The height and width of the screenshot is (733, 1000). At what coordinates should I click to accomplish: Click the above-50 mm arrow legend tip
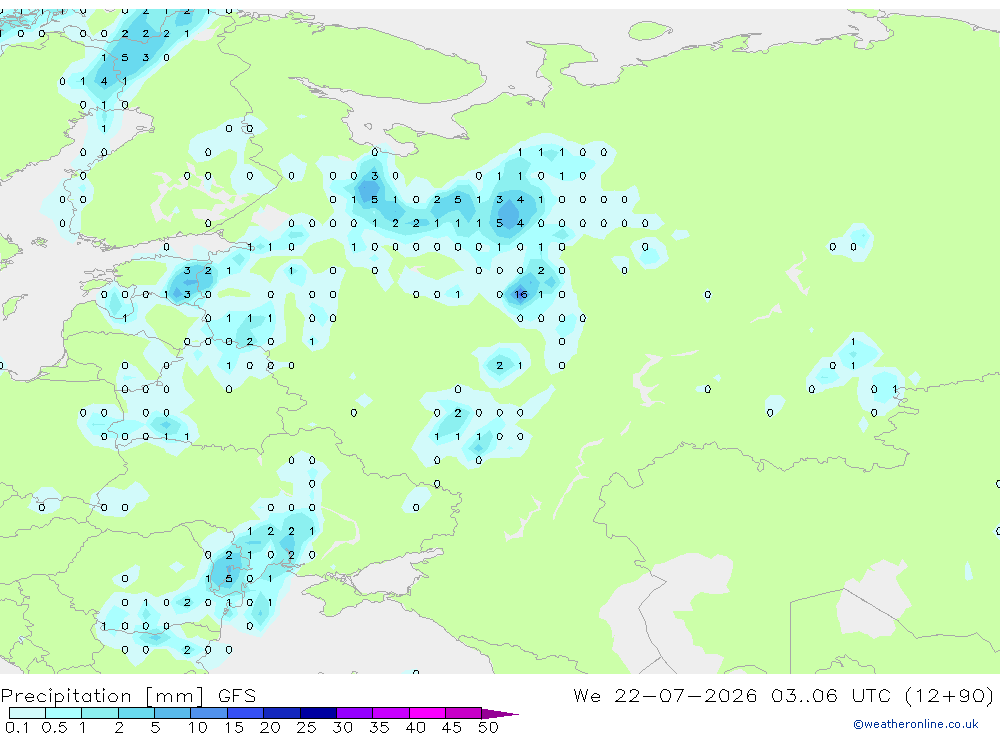(500, 713)
